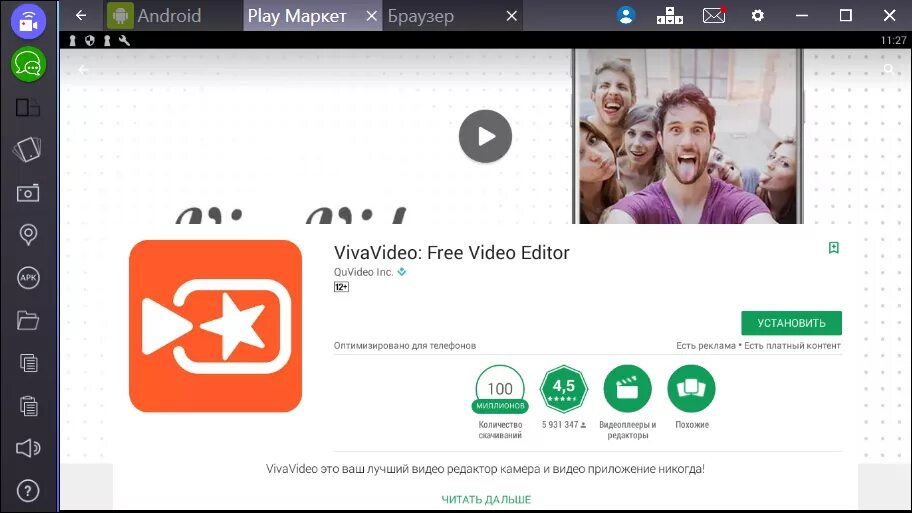This screenshot has height=513, width=912.
Task: Open the Video players and editors category
Action: 628,389
